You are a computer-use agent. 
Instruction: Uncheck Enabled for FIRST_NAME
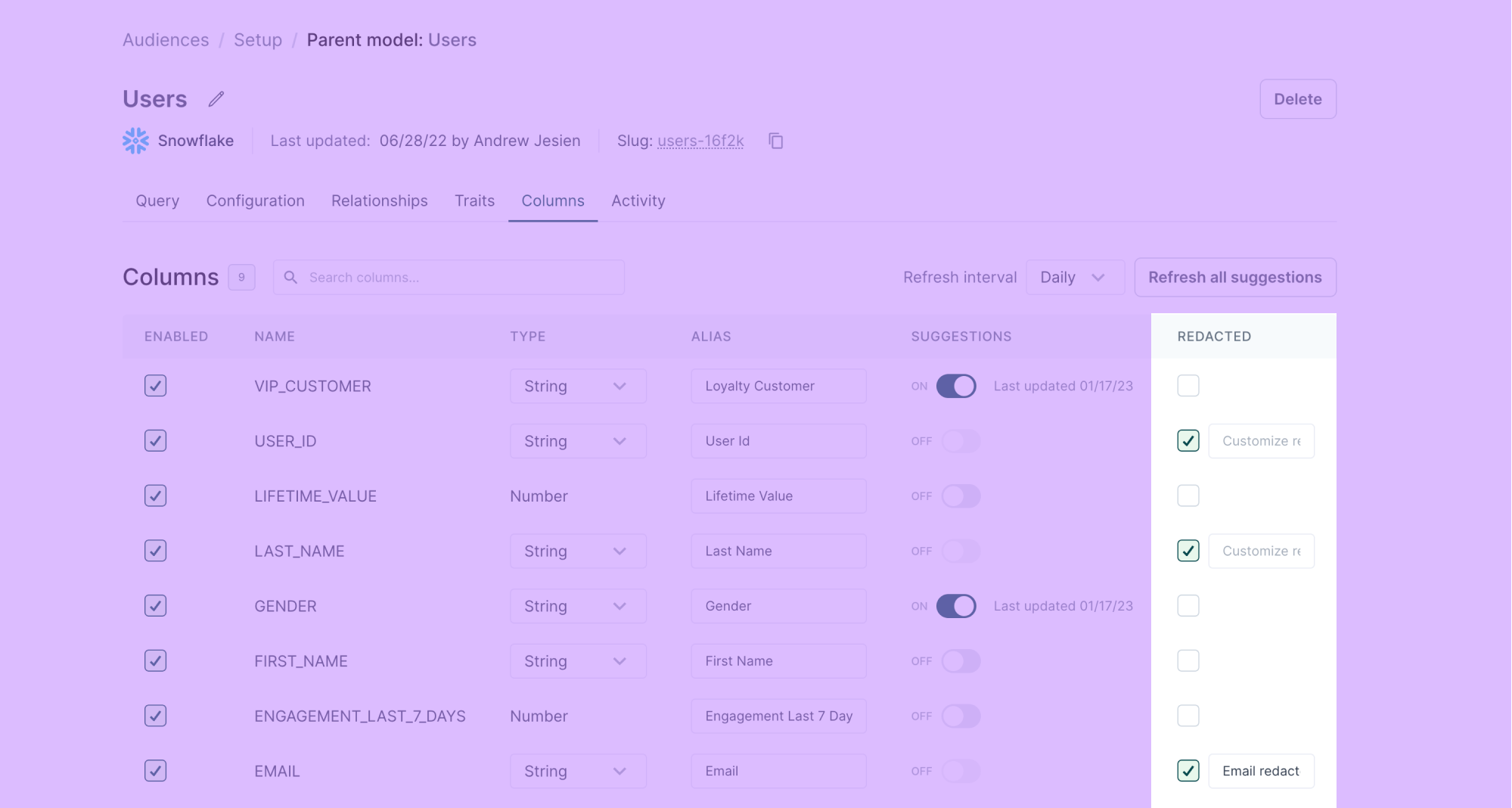[x=155, y=661]
